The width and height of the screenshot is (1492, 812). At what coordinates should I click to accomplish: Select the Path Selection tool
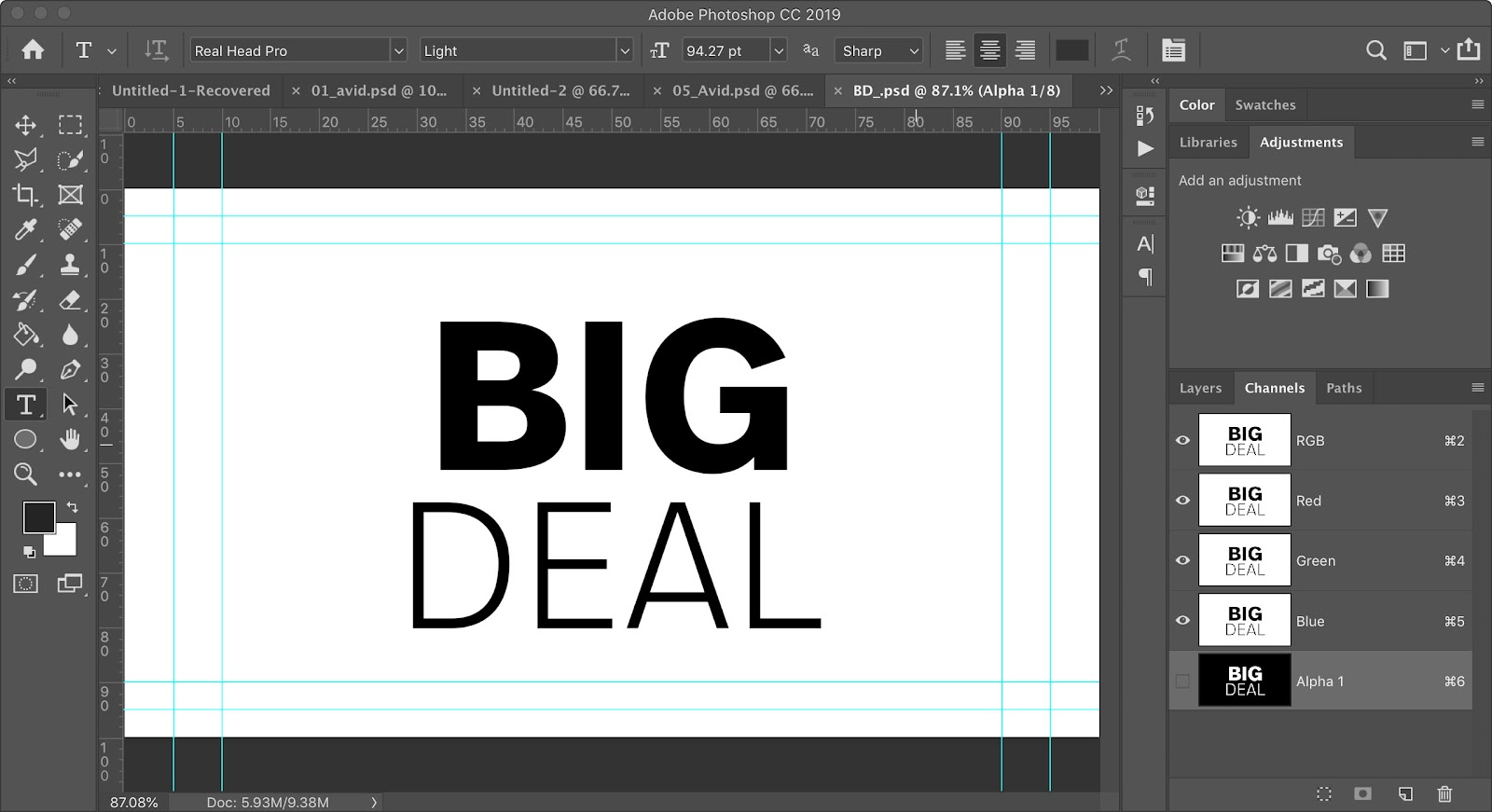70,405
